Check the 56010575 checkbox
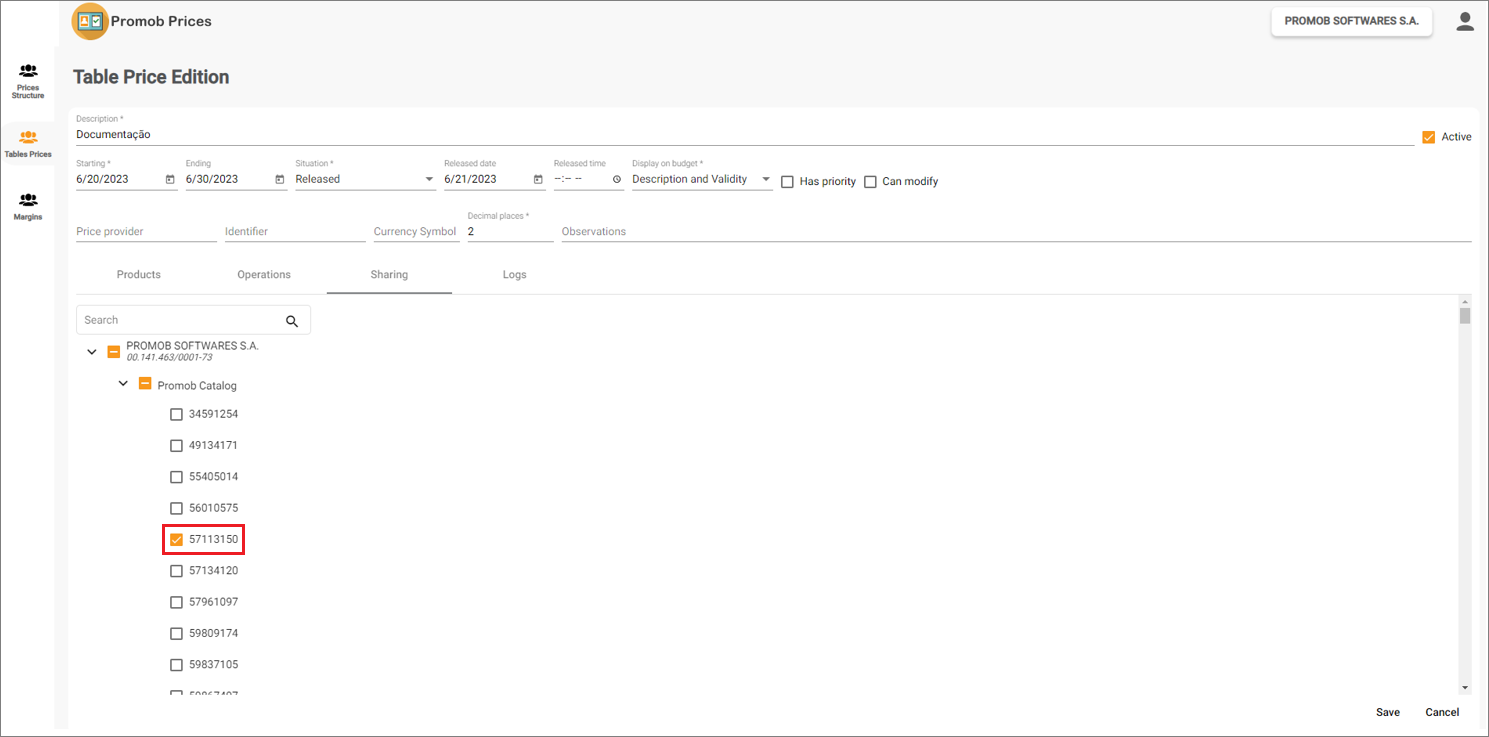1489x737 pixels. coord(176,508)
